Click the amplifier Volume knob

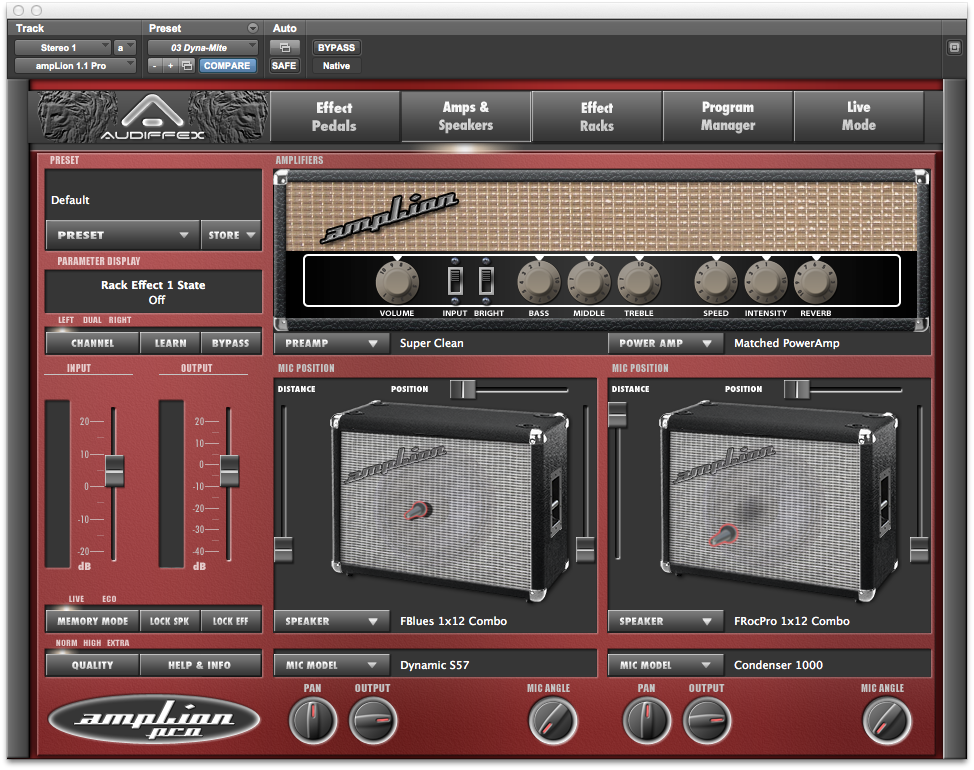coord(396,283)
